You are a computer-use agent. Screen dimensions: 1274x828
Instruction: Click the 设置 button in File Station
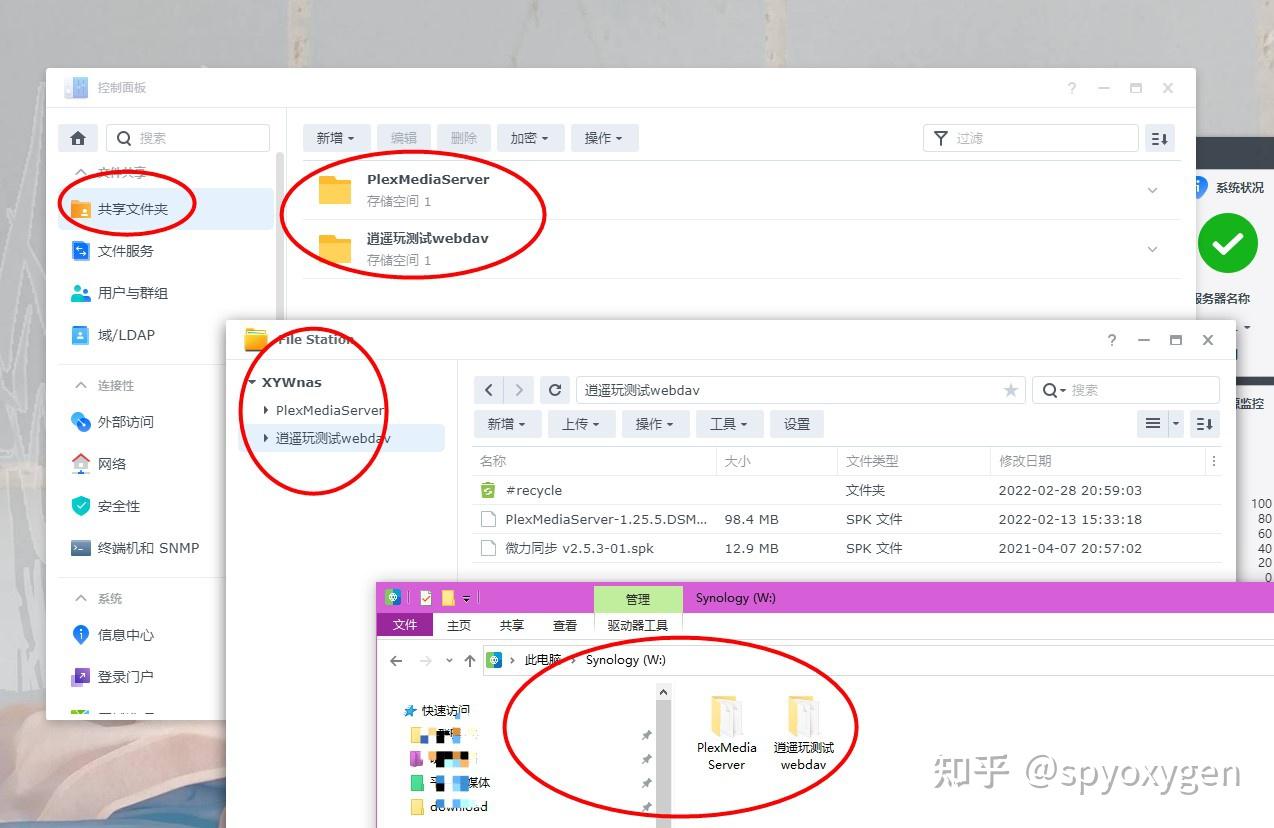click(x=796, y=424)
